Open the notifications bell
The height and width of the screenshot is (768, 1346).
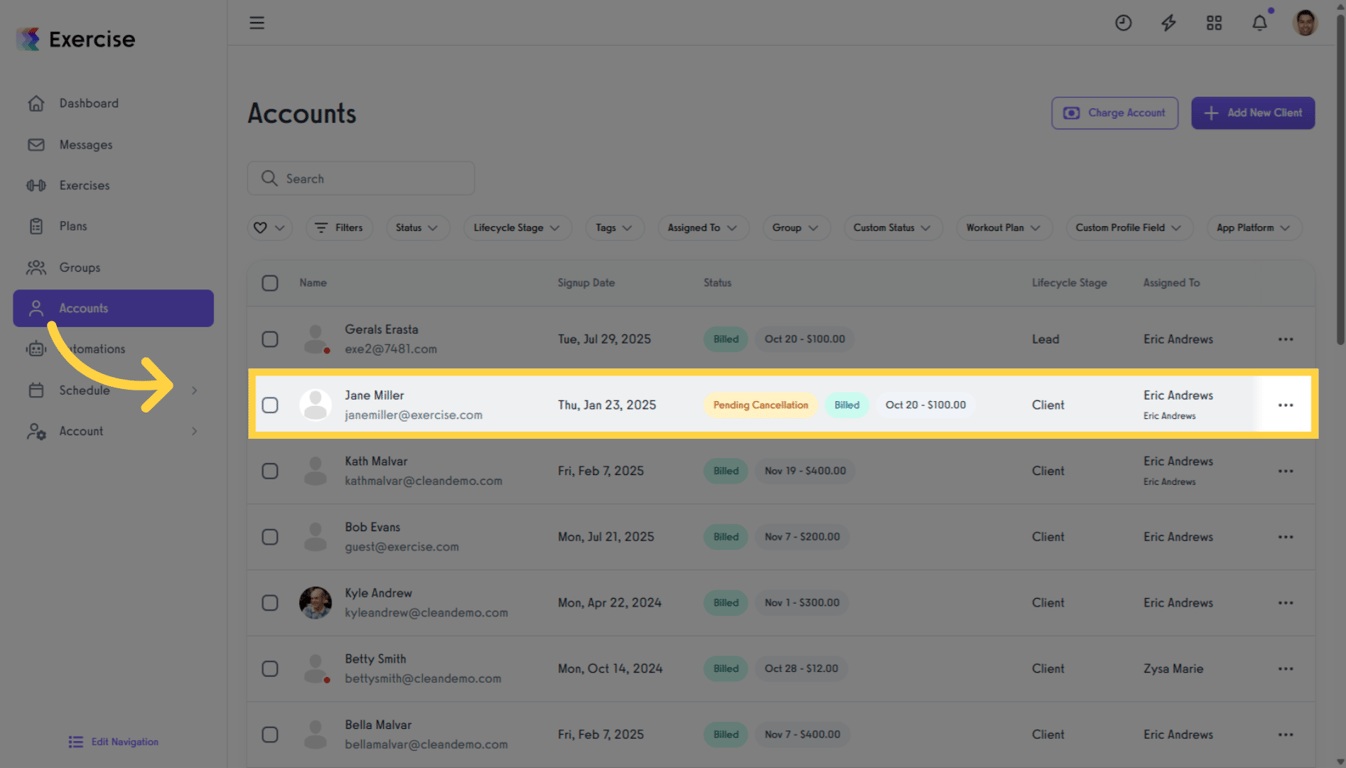(x=1259, y=22)
